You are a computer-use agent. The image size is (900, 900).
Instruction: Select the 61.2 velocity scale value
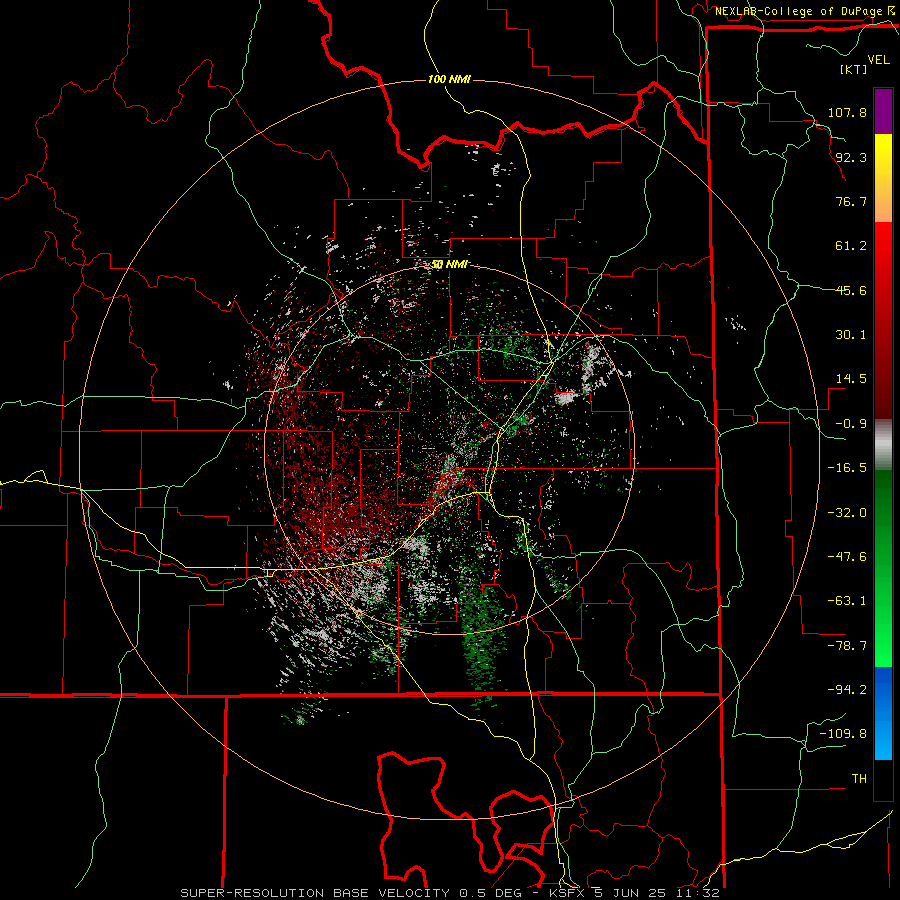[851, 246]
